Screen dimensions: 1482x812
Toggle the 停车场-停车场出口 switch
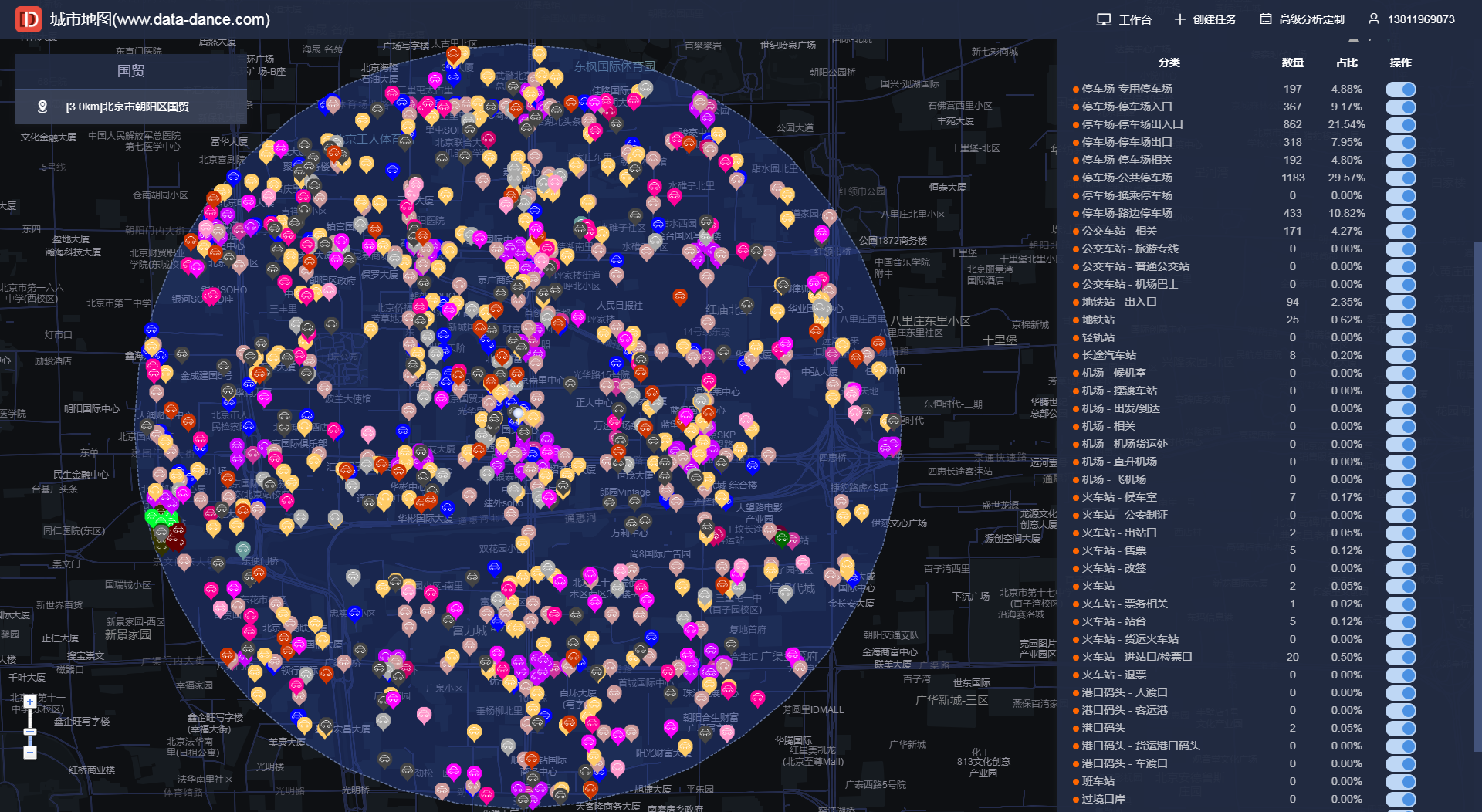(x=1400, y=142)
